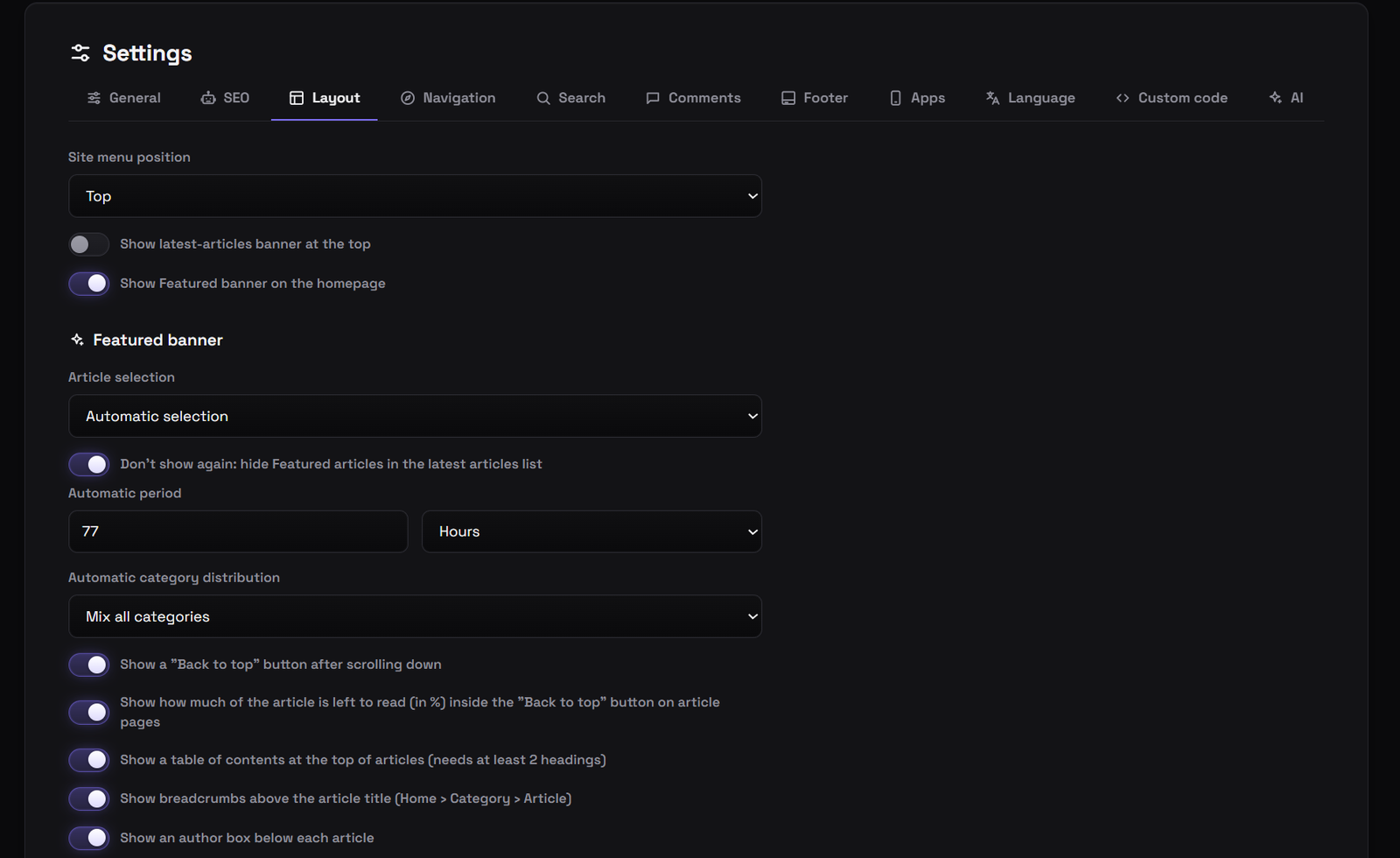Toggle breadcrumbs above the article title
Screen dimensions: 1400x858
coord(89,798)
